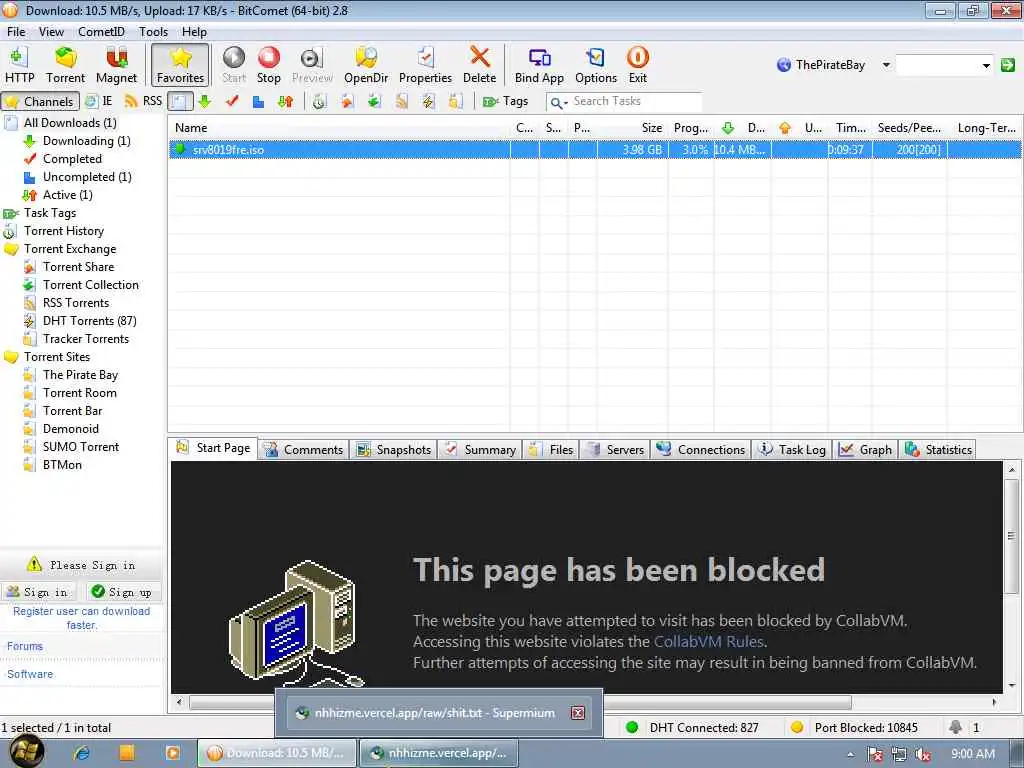Viewport: 1024px width, 768px height.
Task: Select the srv8019fre.iso task row
Action: 594,150
